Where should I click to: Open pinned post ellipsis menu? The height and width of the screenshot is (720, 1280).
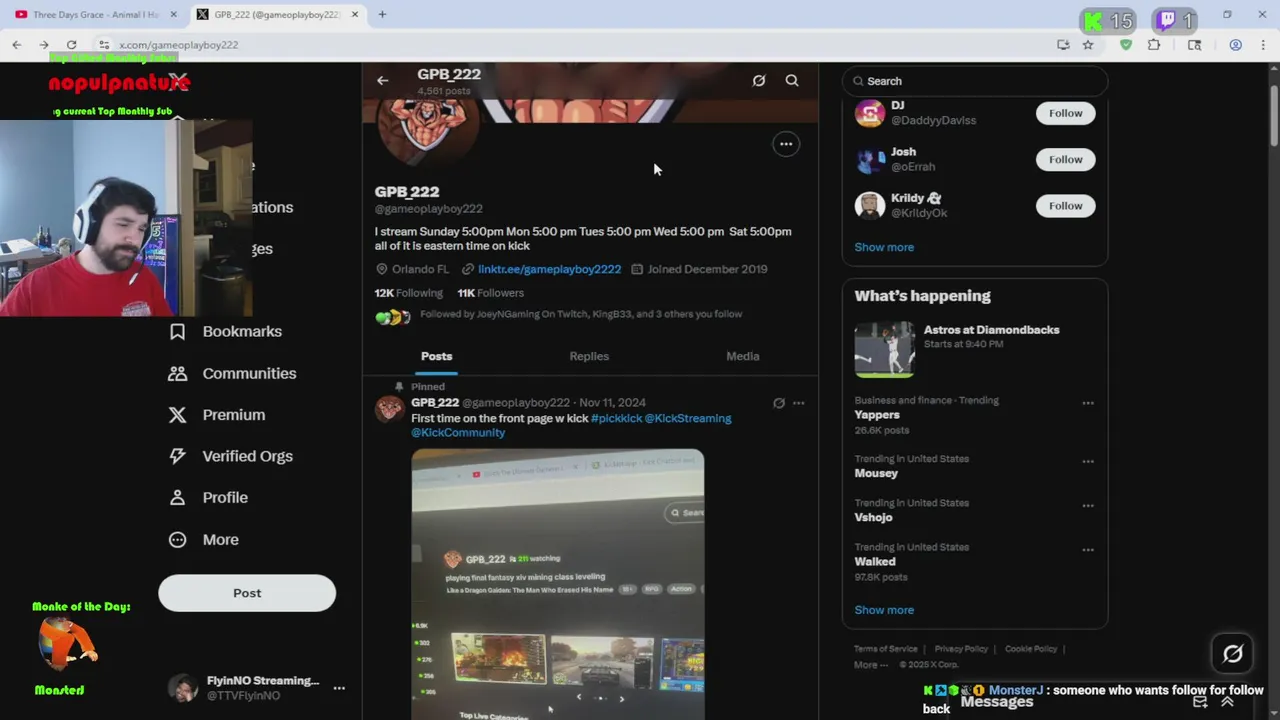pos(798,403)
